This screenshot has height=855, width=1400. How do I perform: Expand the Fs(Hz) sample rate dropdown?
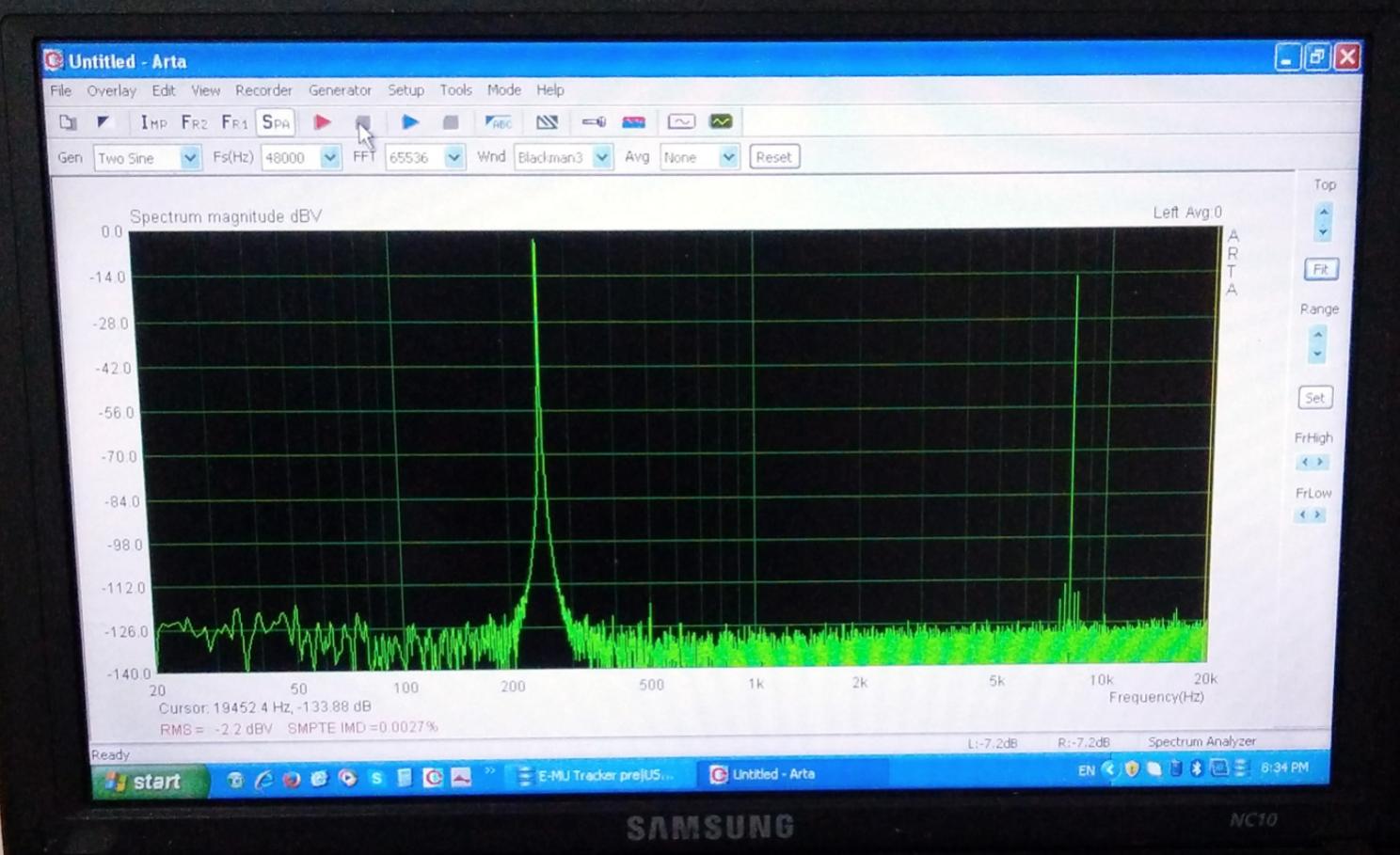click(x=330, y=158)
